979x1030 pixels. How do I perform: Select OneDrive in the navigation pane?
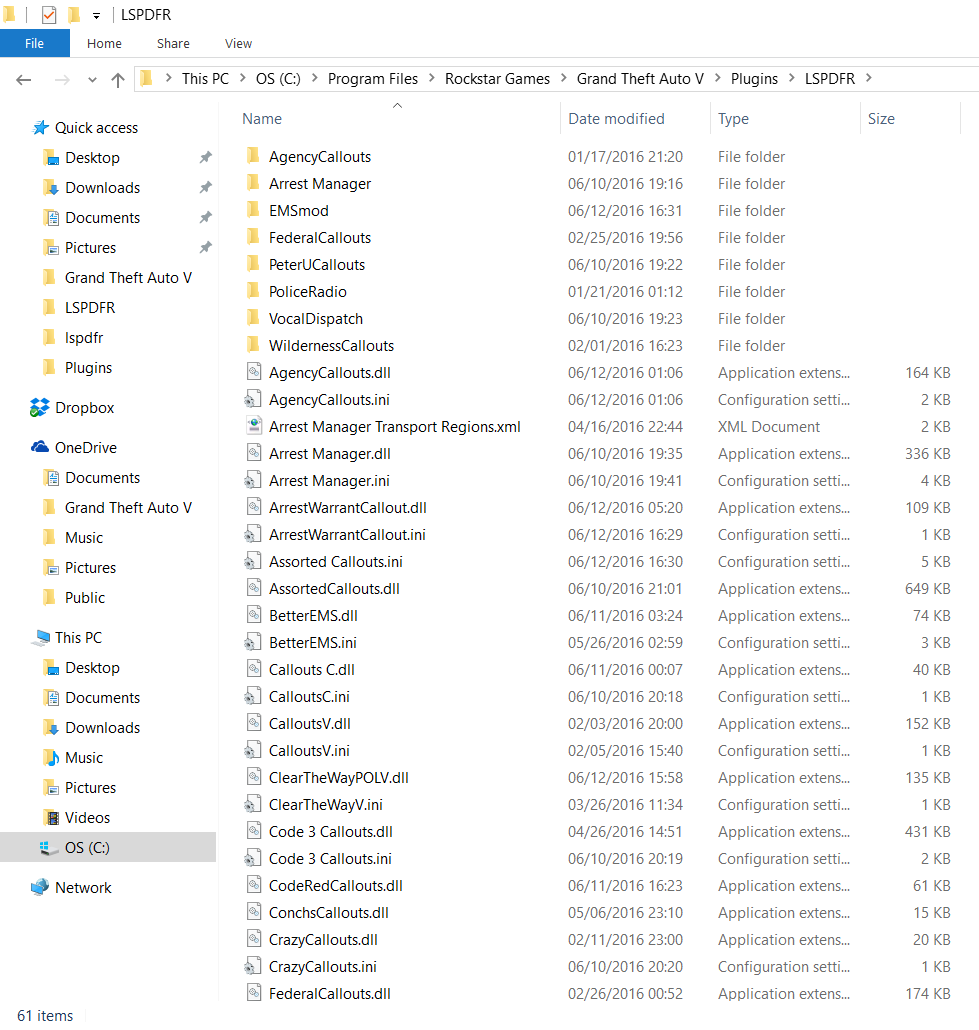[85, 448]
